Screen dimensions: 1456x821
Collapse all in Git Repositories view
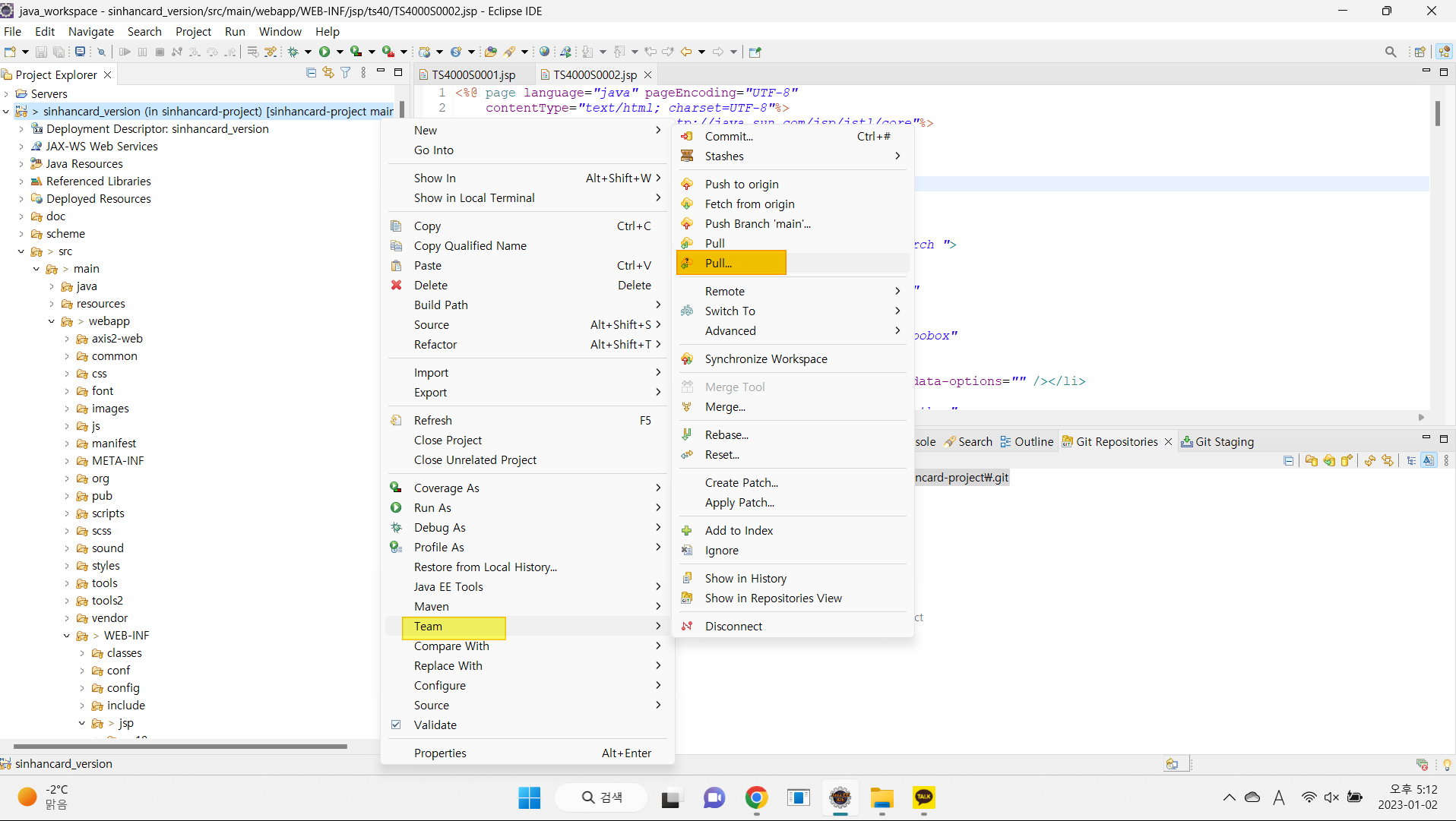[x=1288, y=460]
